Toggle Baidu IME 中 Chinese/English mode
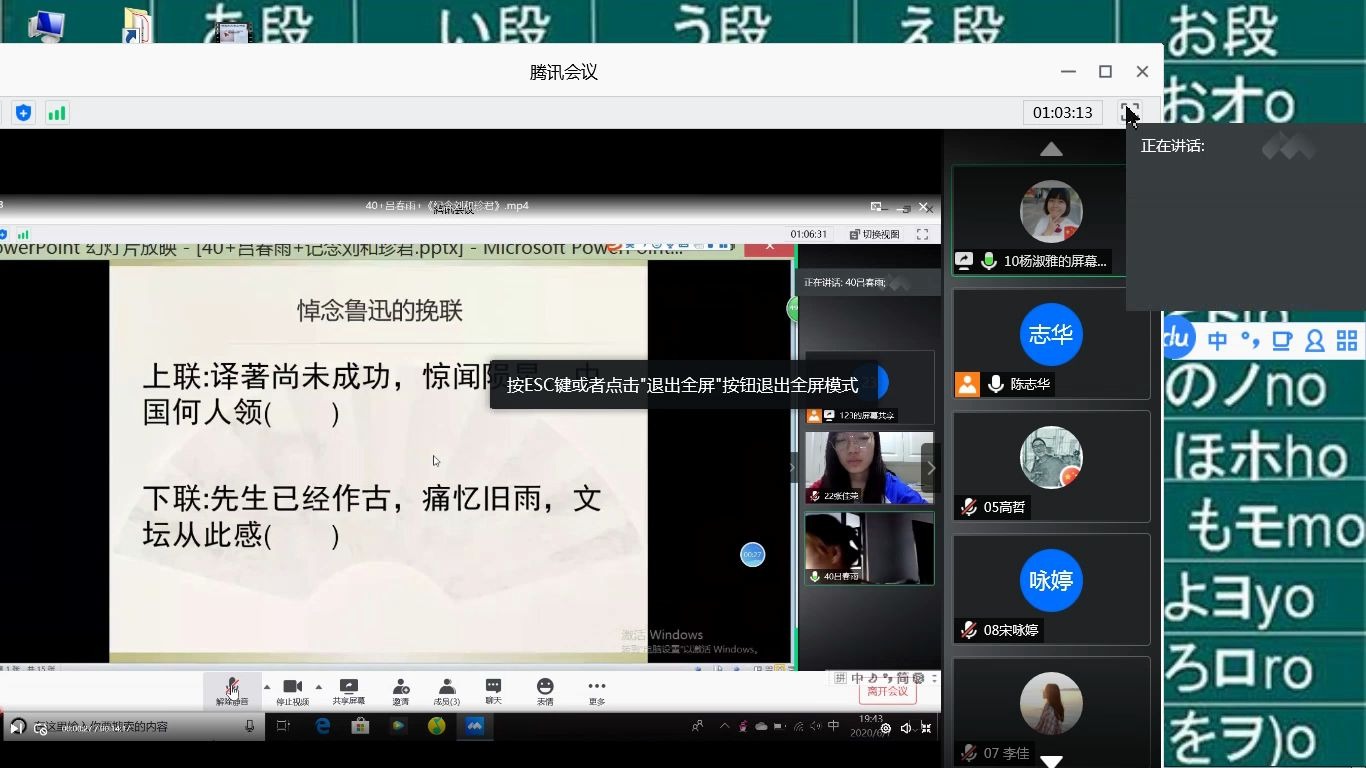1366x768 pixels. point(1218,341)
